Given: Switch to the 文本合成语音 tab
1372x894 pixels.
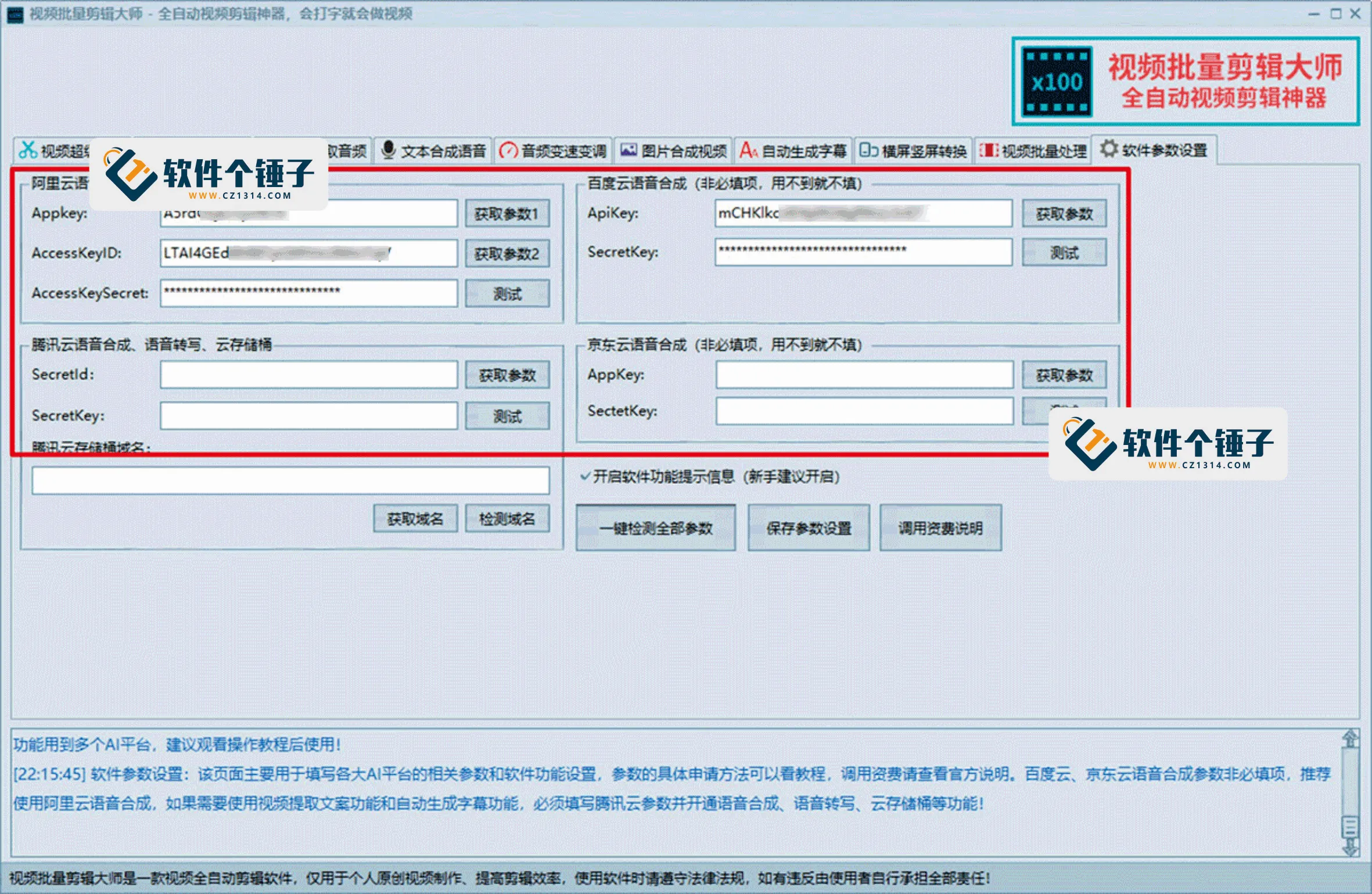Looking at the screenshot, I should click(x=433, y=150).
